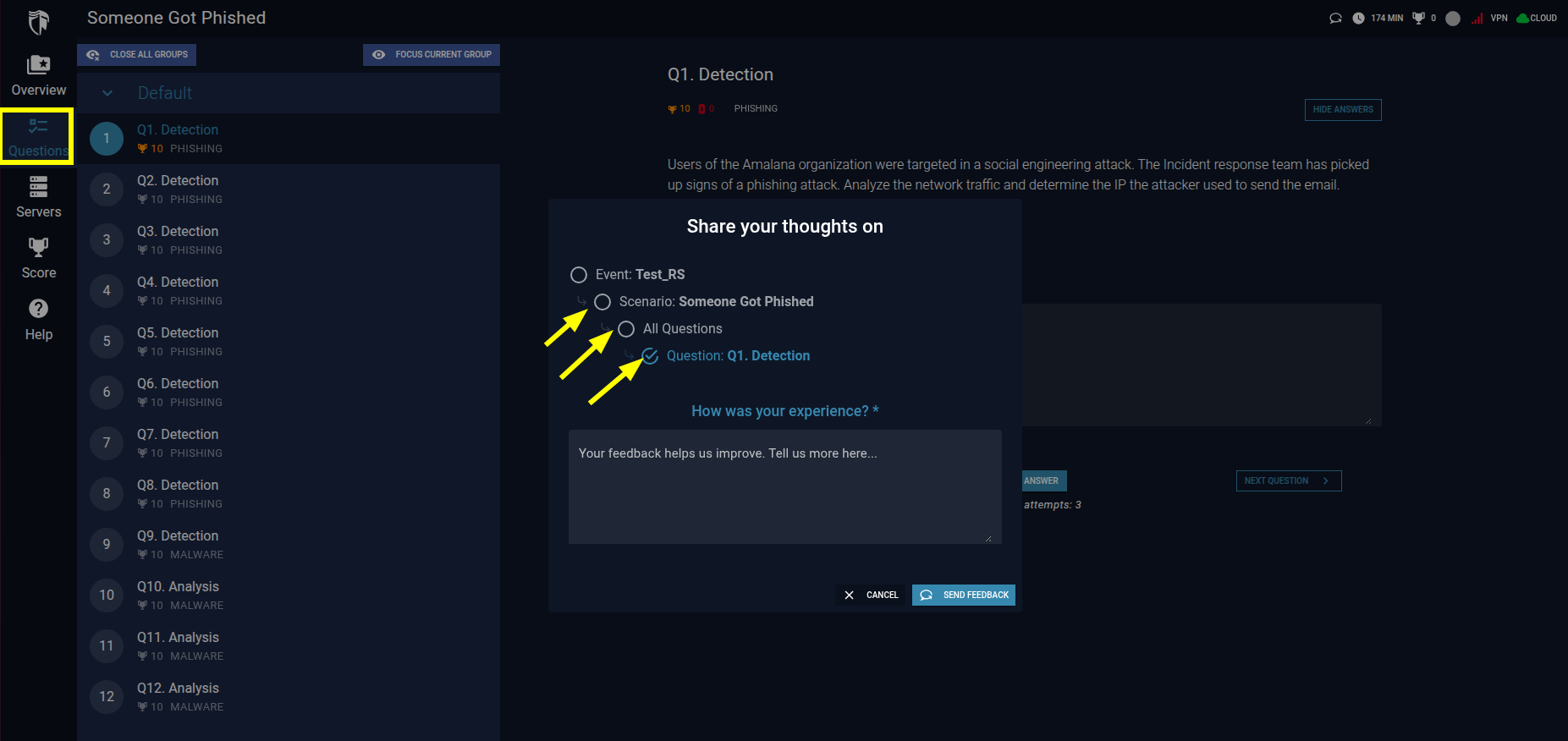1568x741 pixels.
Task: Collapse the Default group chevron
Action: 107,93
